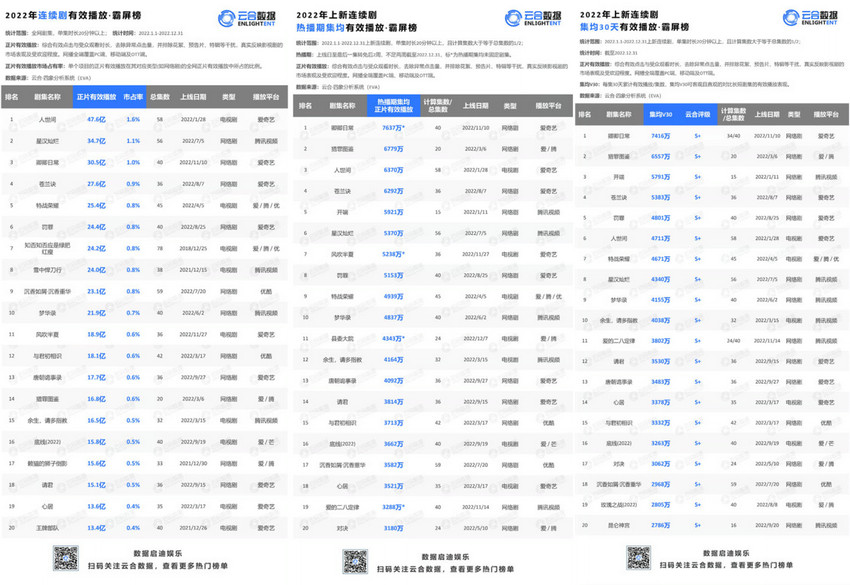Click the 云合数据 logo on the 集均30天 chart

point(815,18)
